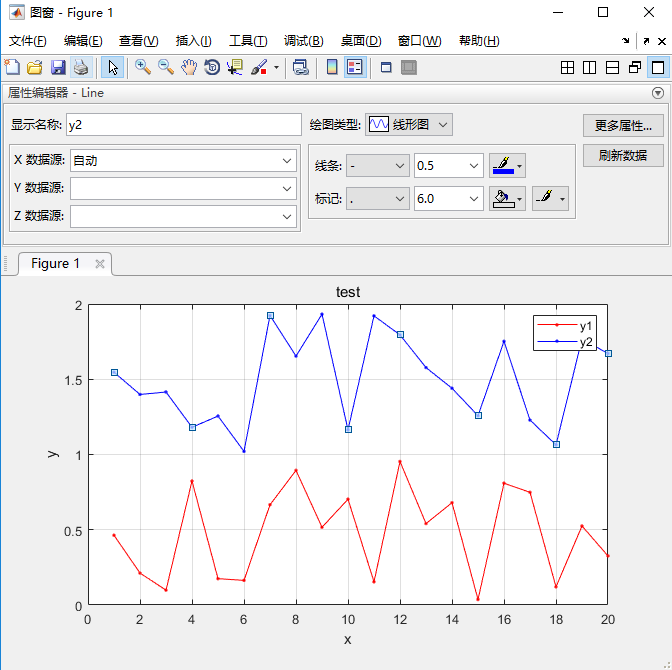Click the New Figure toolbar icon
Image resolution: width=672 pixels, height=670 pixels.
pos(12,67)
